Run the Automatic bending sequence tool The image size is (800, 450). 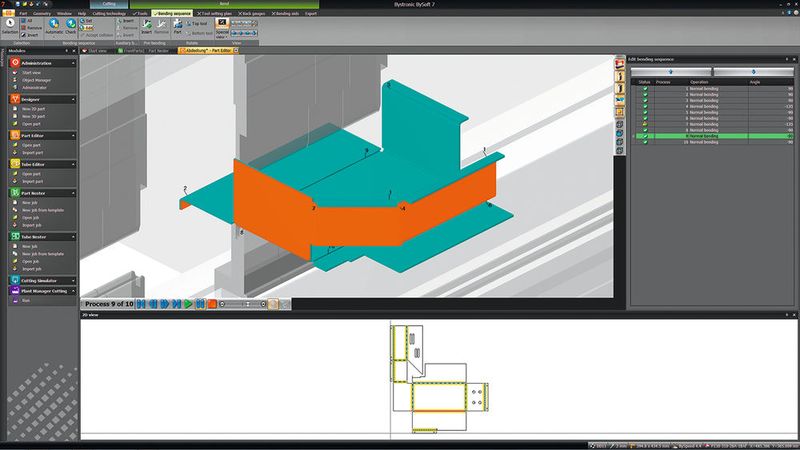[x=56, y=26]
